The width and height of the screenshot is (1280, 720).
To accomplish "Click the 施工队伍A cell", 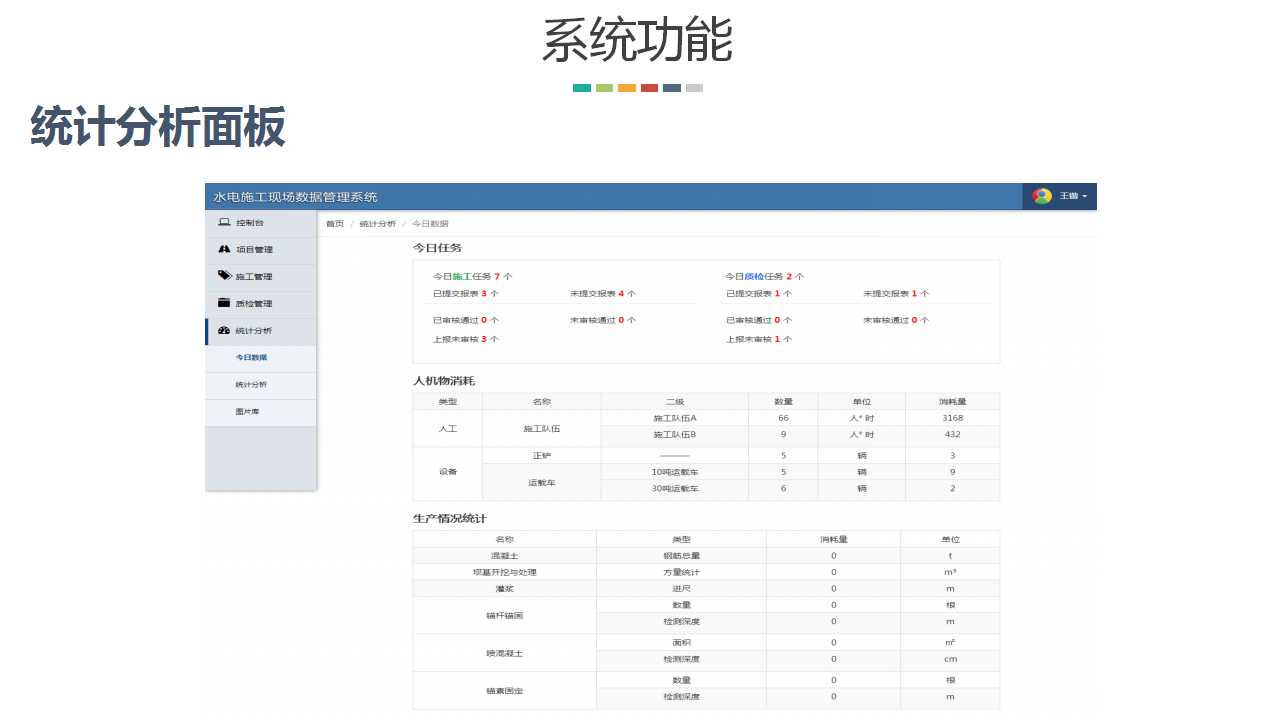I will tap(674, 418).
